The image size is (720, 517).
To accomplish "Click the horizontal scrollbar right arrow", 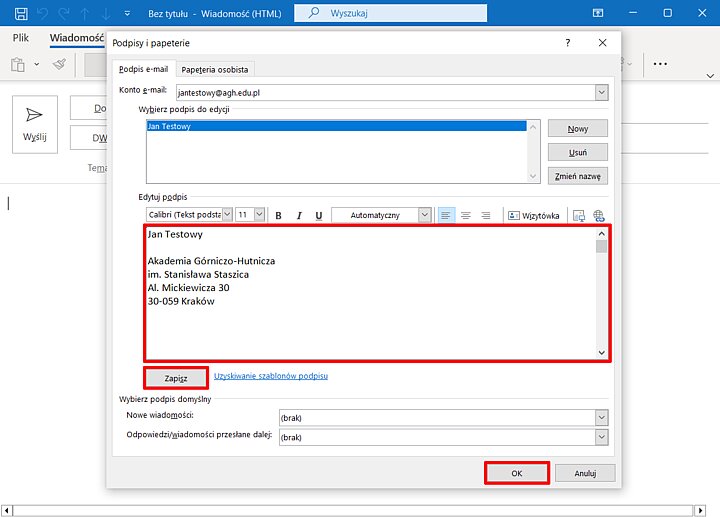I will (x=700, y=510).
